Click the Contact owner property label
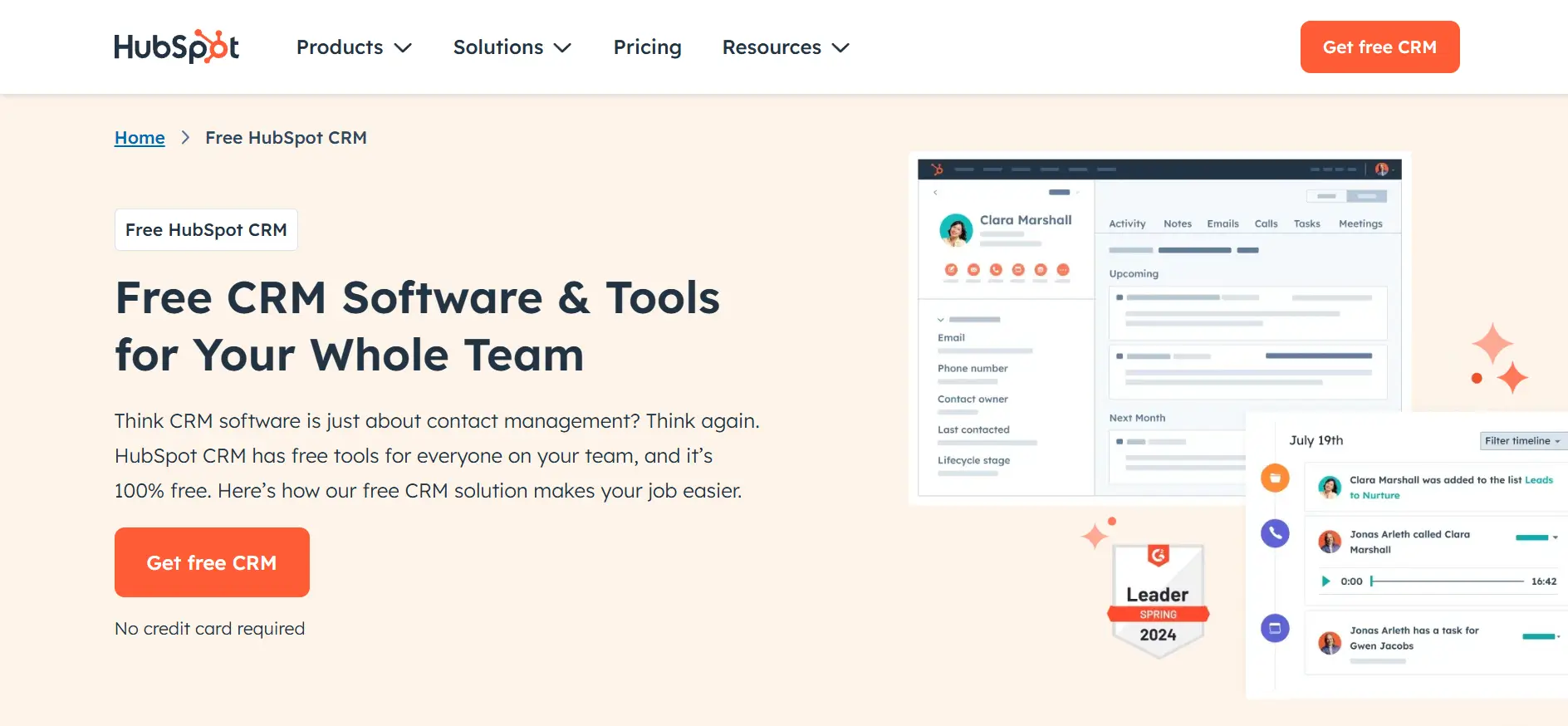The image size is (1568, 726). pyautogui.click(x=973, y=400)
